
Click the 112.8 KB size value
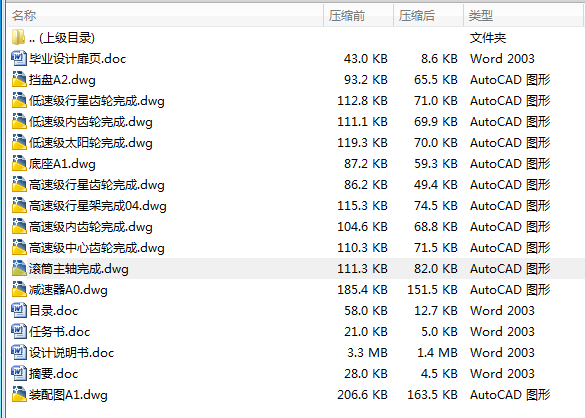tap(362, 100)
